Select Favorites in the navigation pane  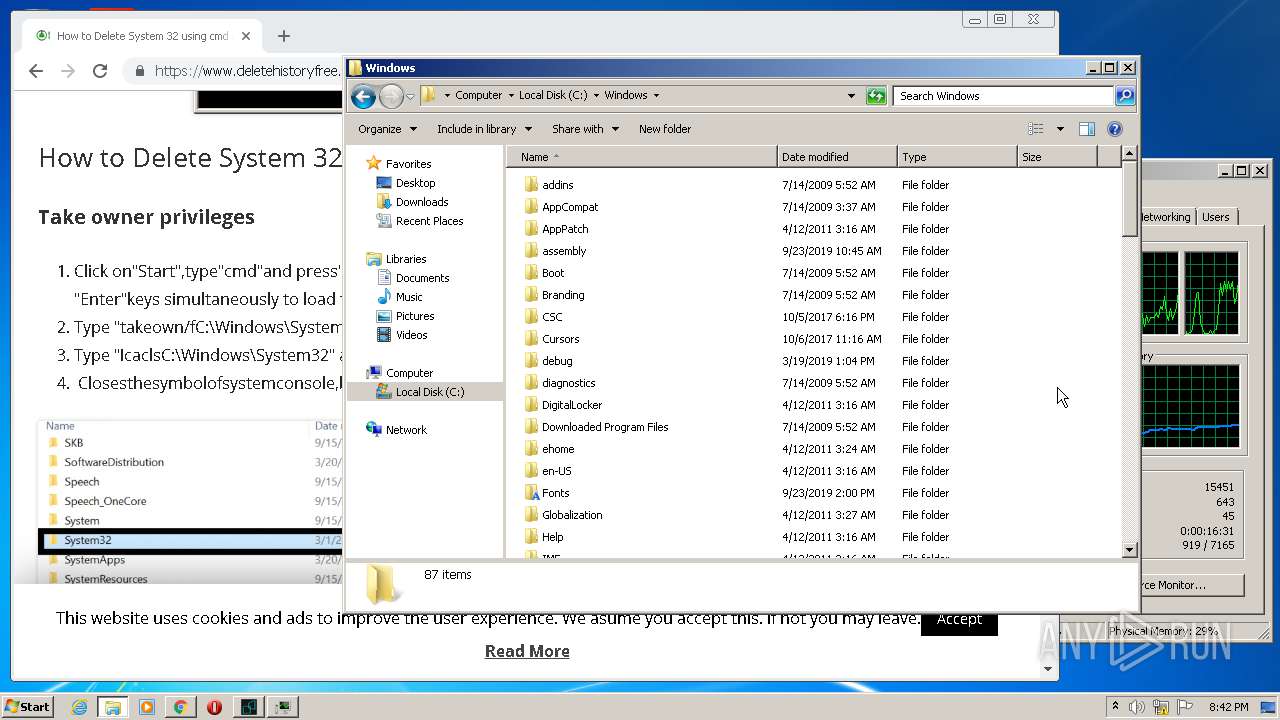408,164
